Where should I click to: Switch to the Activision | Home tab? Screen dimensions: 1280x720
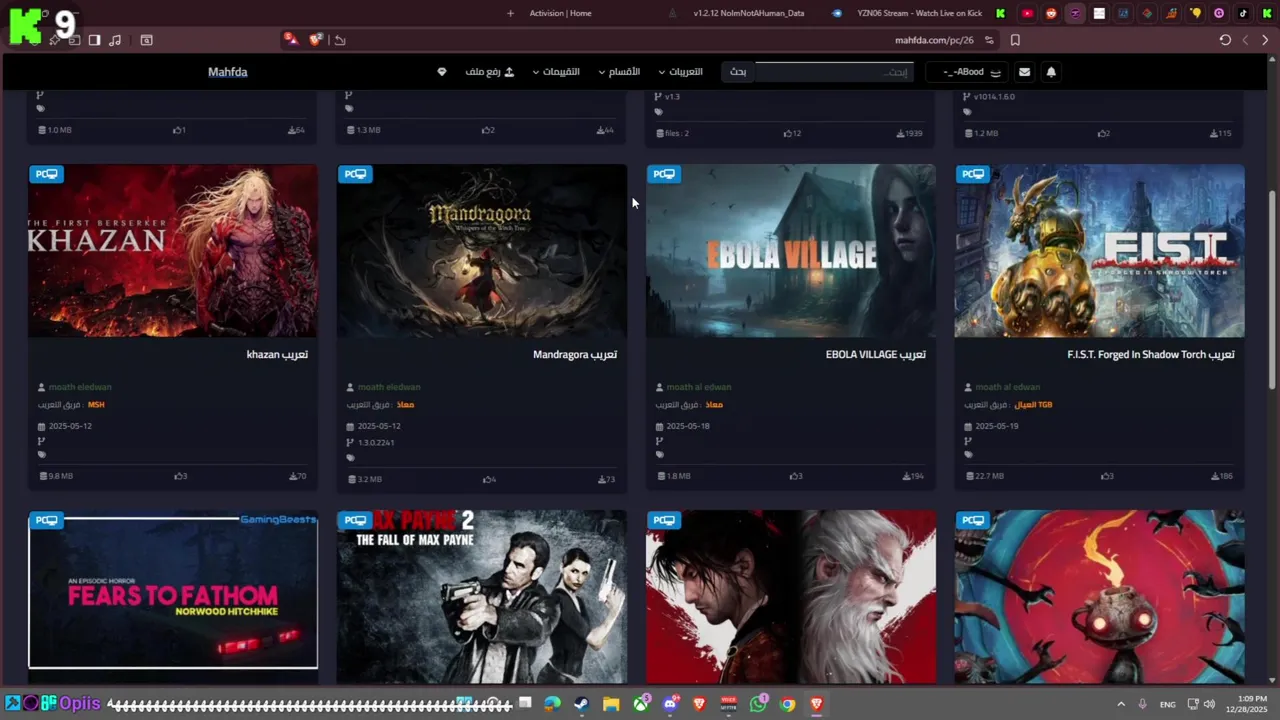click(x=561, y=13)
